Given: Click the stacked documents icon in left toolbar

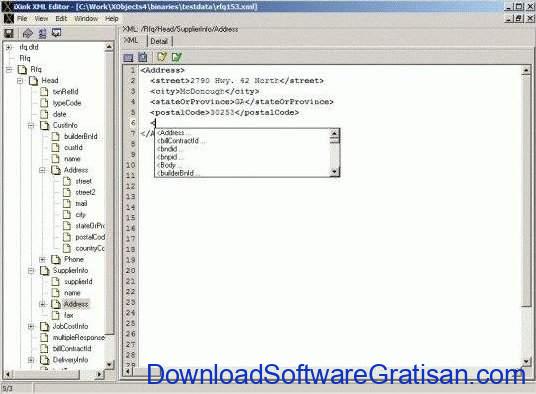Looking at the screenshot, I should pos(42,33).
